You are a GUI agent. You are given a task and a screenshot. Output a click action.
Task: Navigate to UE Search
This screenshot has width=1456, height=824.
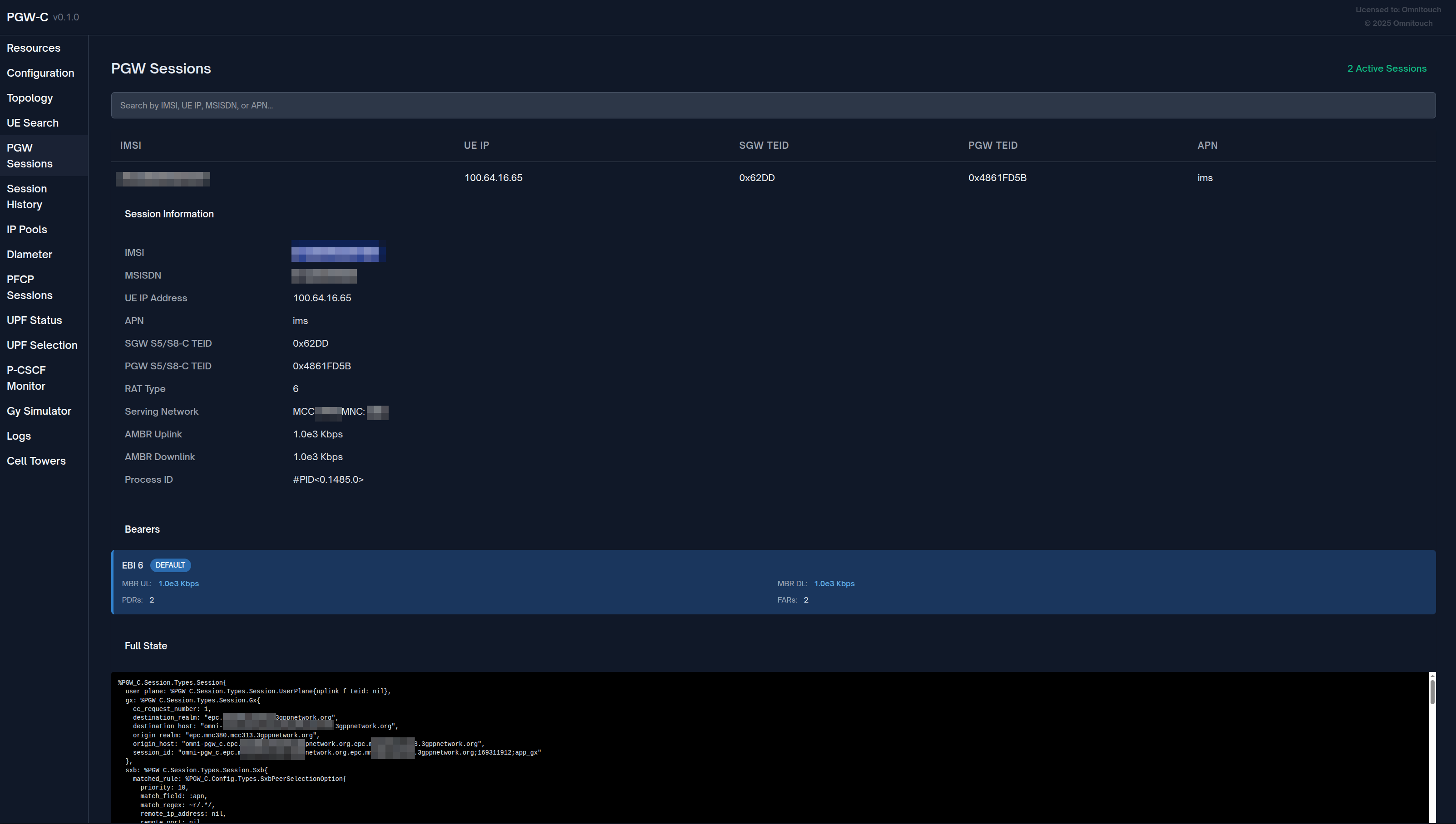32,123
